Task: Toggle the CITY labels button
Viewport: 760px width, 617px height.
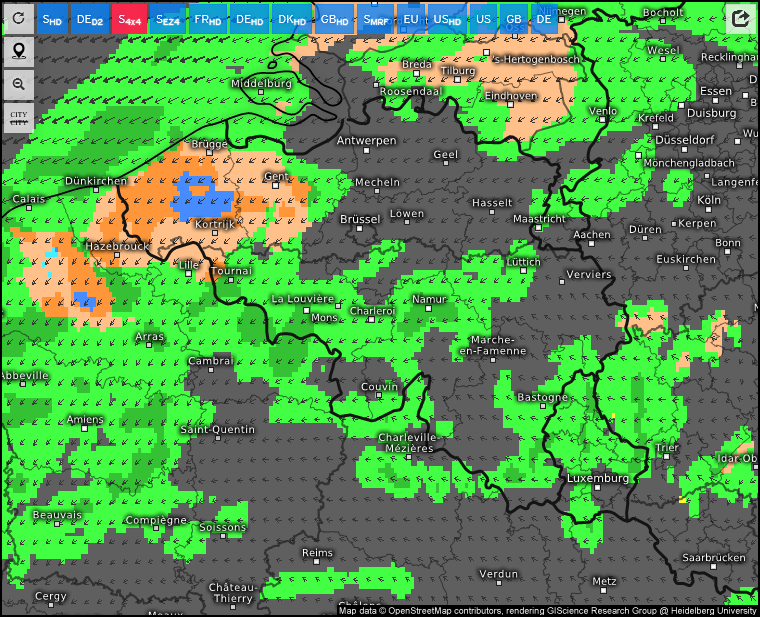Action: click(x=19, y=118)
